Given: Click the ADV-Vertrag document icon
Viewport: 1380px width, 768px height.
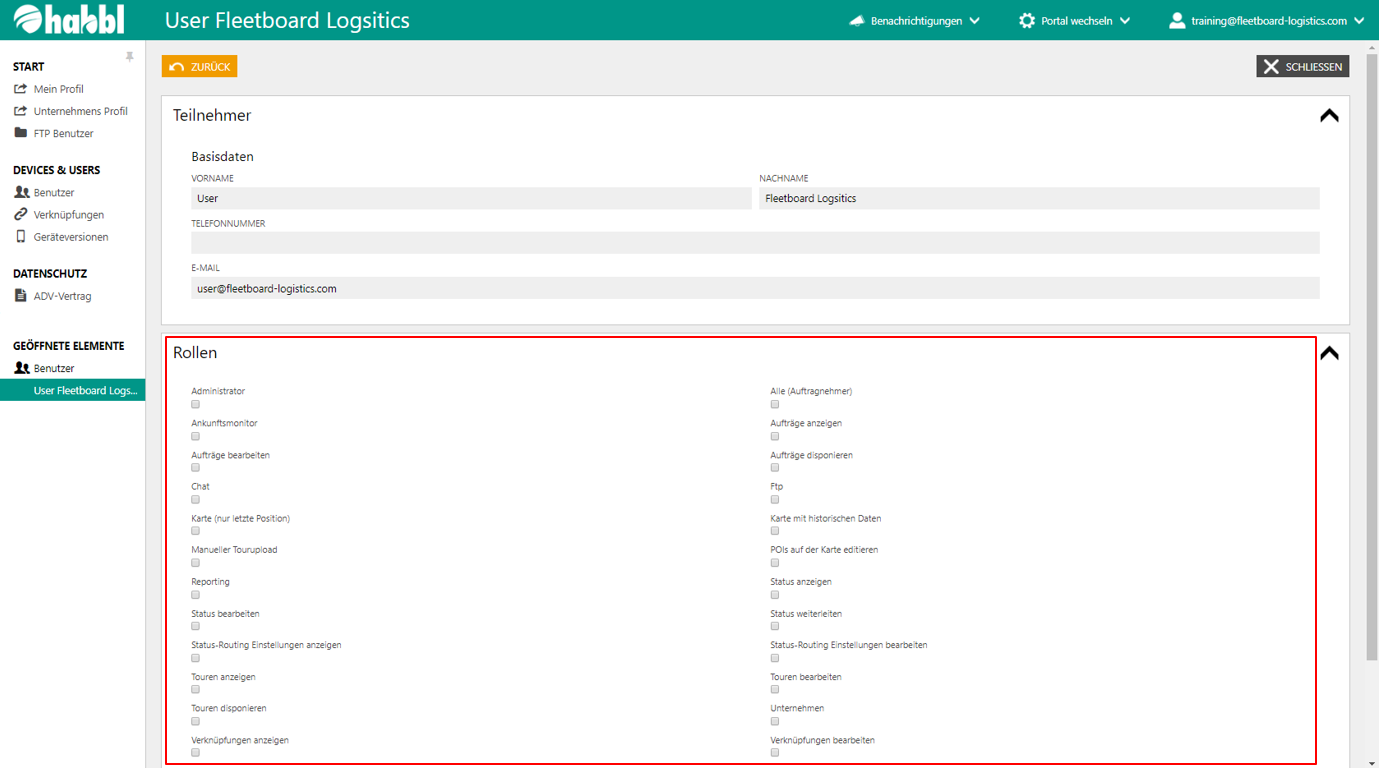Looking at the screenshot, I should [x=20, y=296].
